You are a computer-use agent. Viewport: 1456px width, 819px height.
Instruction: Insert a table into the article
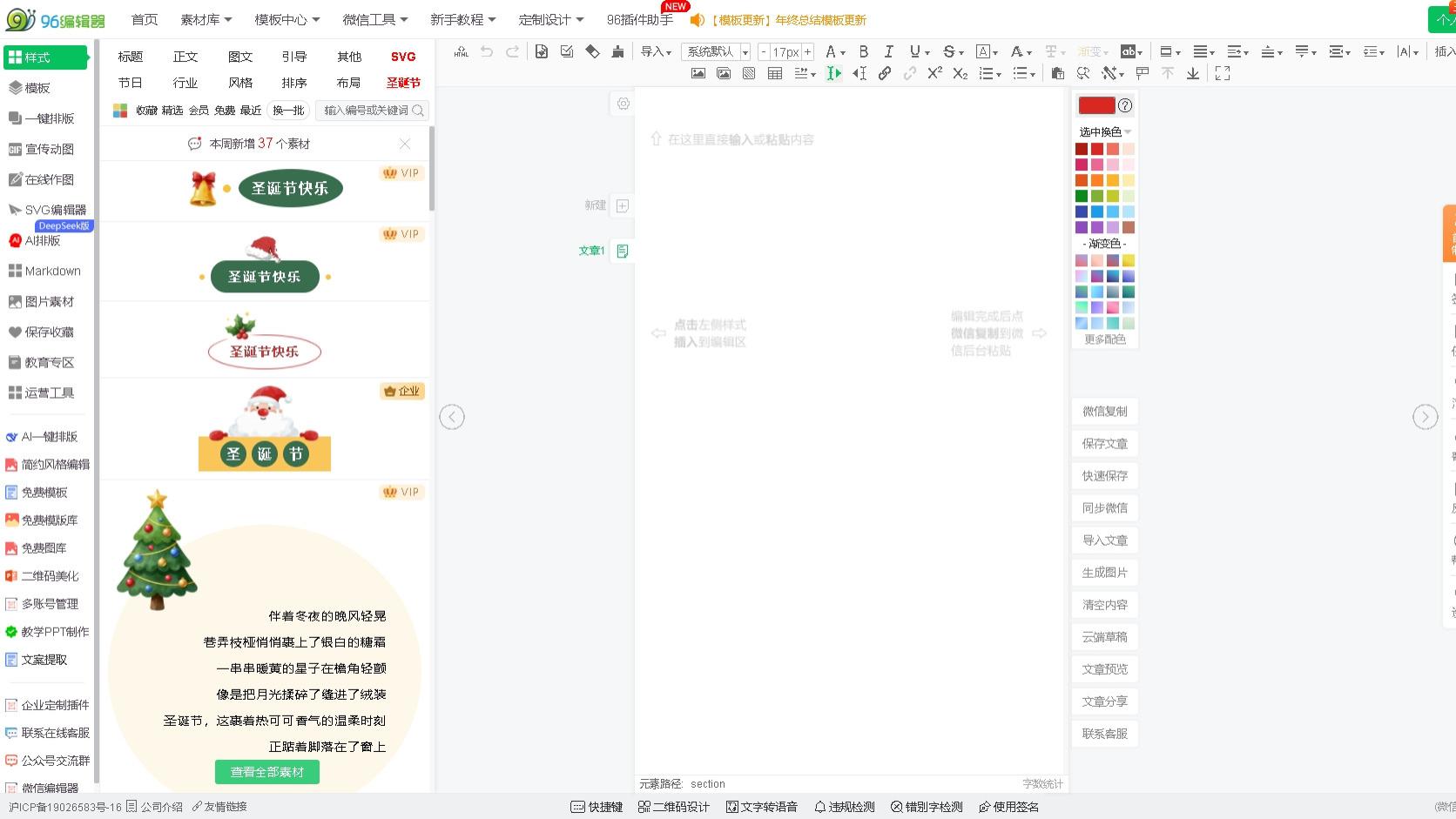click(774, 73)
